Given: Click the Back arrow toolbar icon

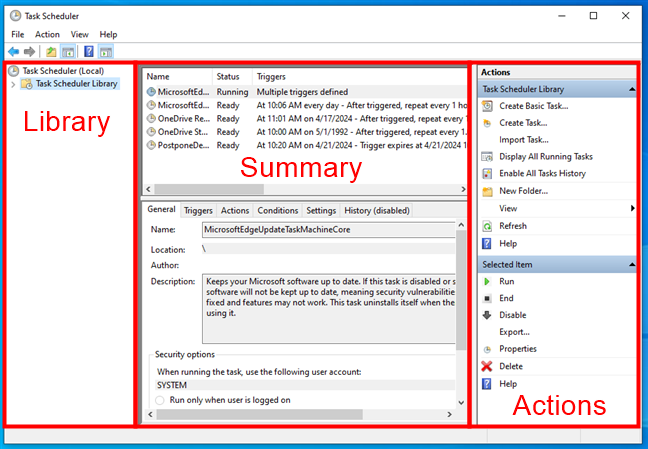Looking at the screenshot, I should pos(13,52).
